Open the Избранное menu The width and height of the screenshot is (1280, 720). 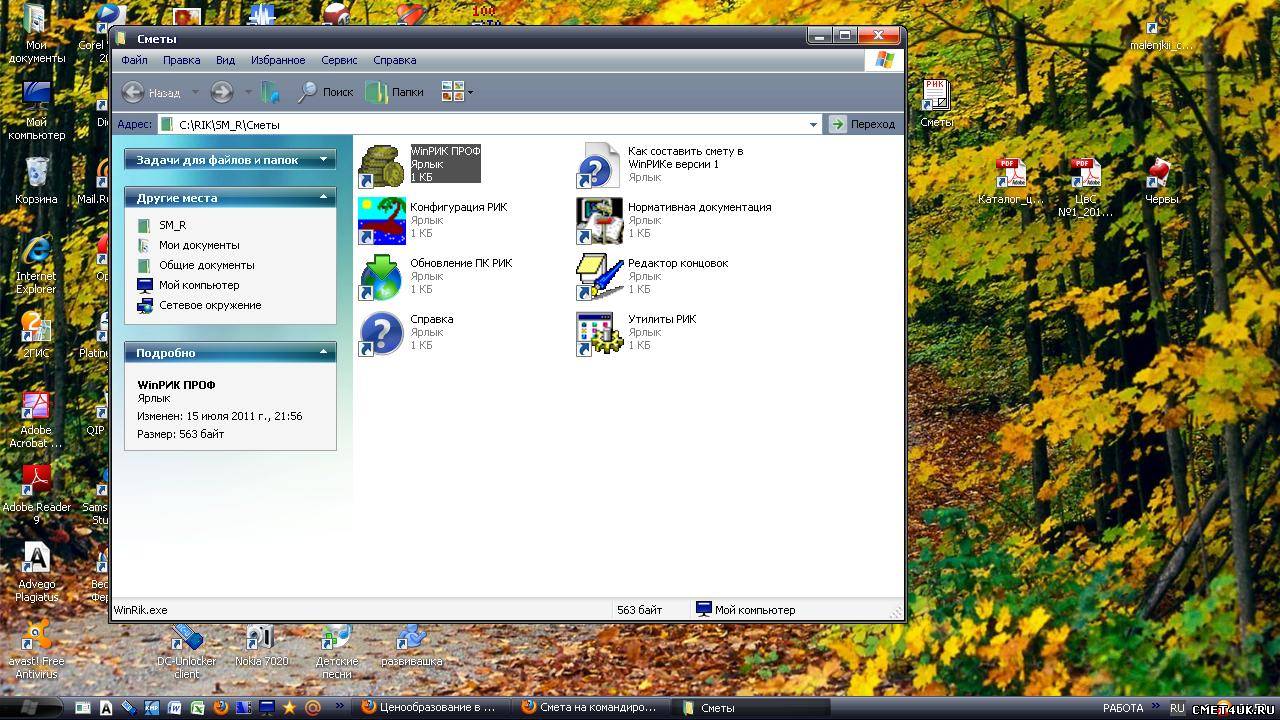[278, 60]
